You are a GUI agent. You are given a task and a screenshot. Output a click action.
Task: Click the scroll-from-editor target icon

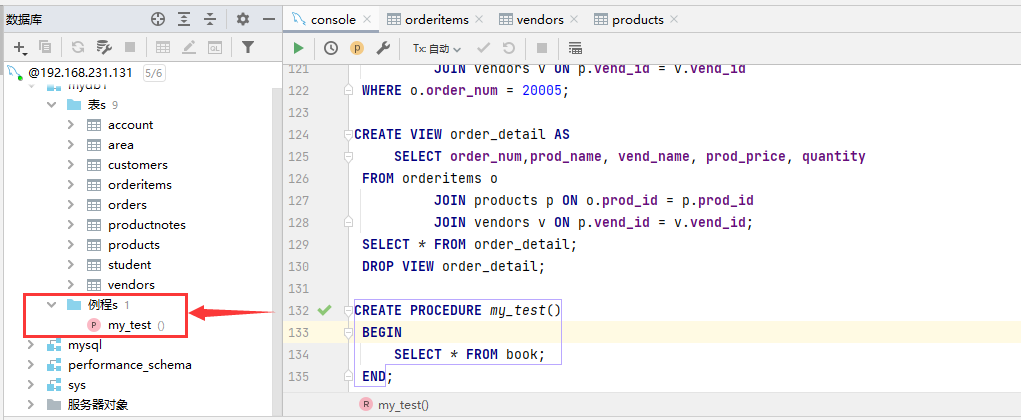[158, 20]
